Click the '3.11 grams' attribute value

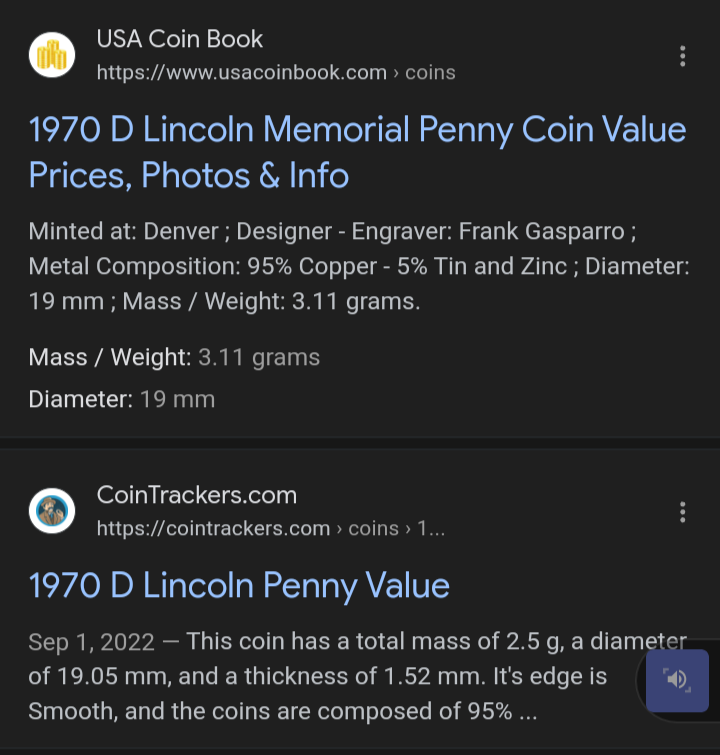(259, 357)
